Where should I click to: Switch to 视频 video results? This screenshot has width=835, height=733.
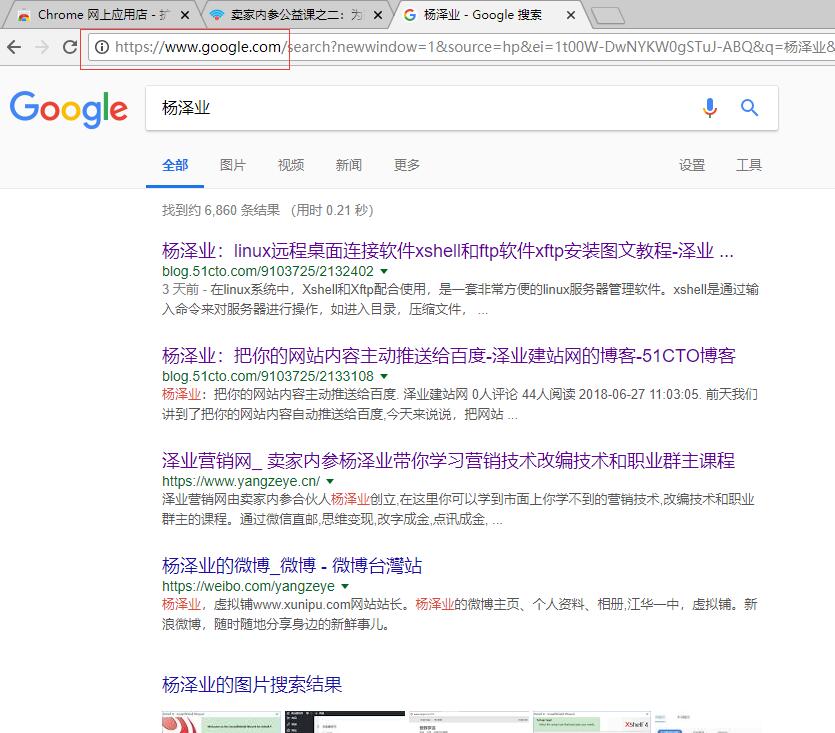(291, 165)
